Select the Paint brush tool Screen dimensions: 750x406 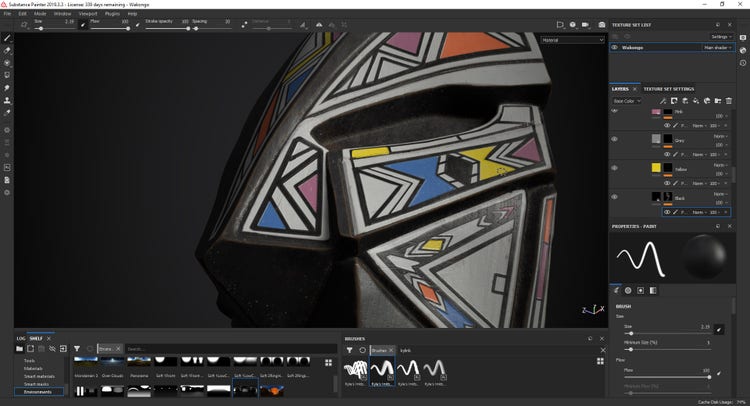click(x=7, y=38)
